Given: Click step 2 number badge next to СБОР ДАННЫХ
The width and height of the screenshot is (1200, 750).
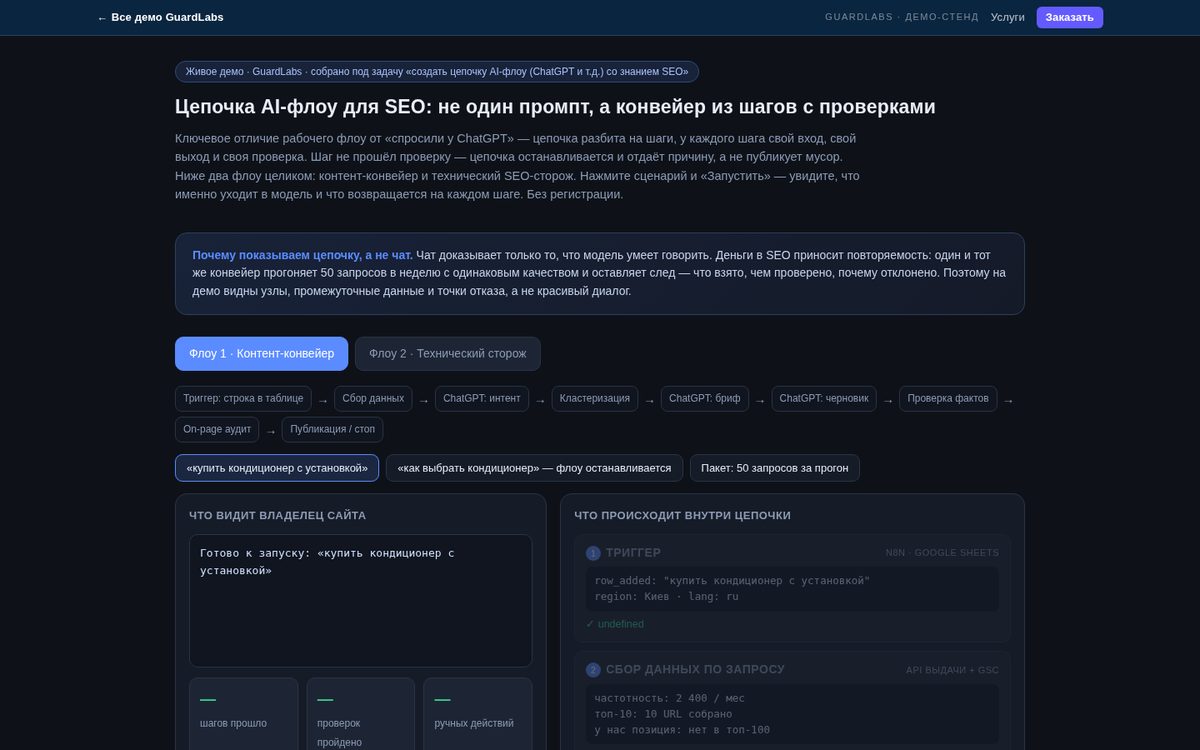Looking at the screenshot, I should click(x=593, y=670).
